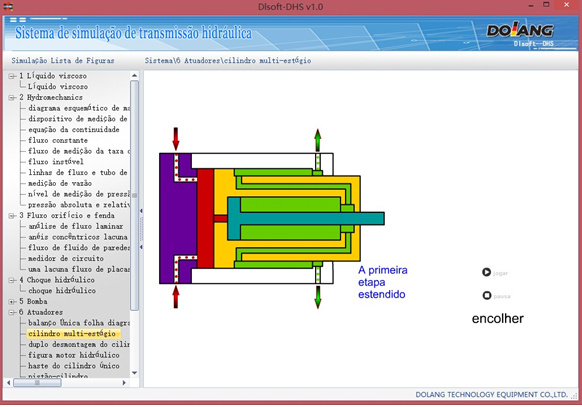This screenshot has width=582, height=407.
Task: Select figura motor hidráulico item
Action: tap(74, 355)
